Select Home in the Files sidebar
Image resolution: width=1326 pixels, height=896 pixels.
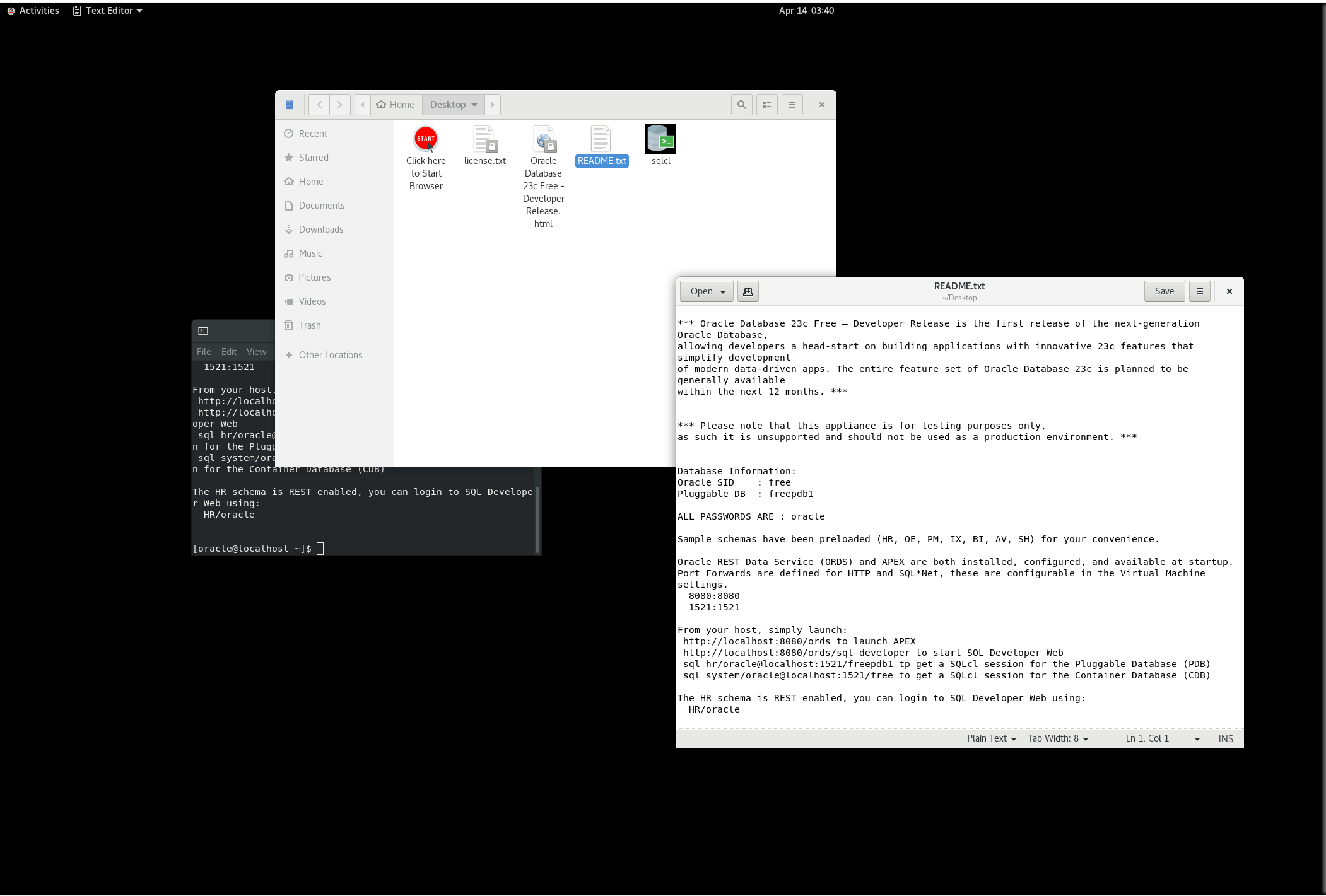tap(334, 182)
